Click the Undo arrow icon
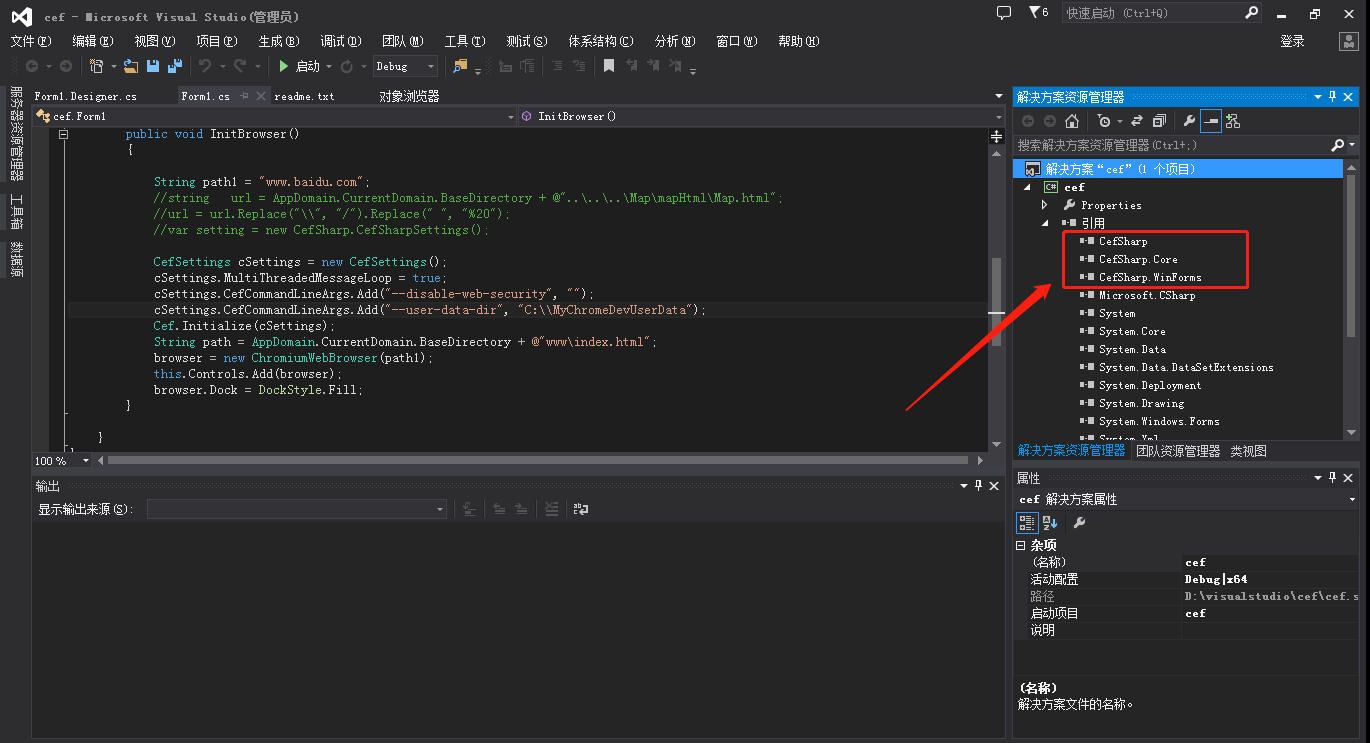The height and width of the screenshot is (743, 1370). [x=205, y=66]
